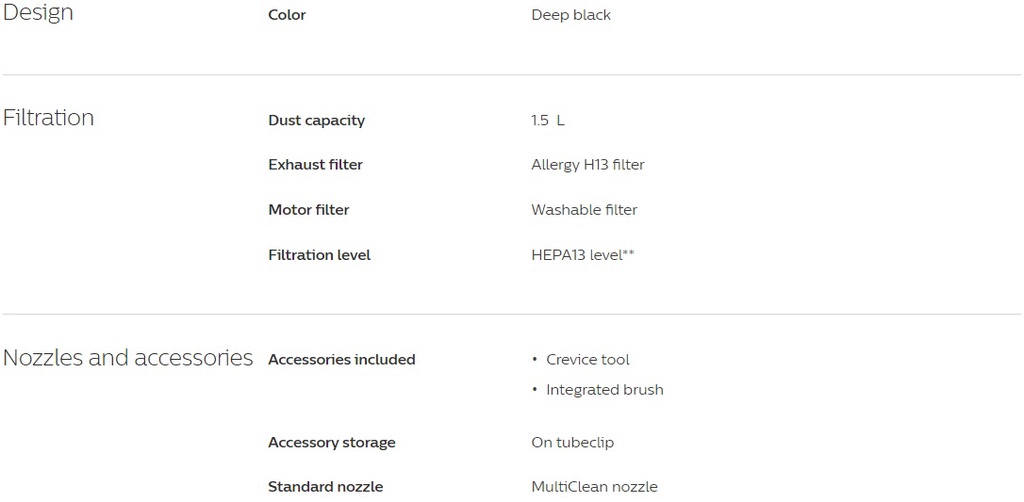Select the Color specification label
This screenshot has width=1024, height=502.
point(287,15)
